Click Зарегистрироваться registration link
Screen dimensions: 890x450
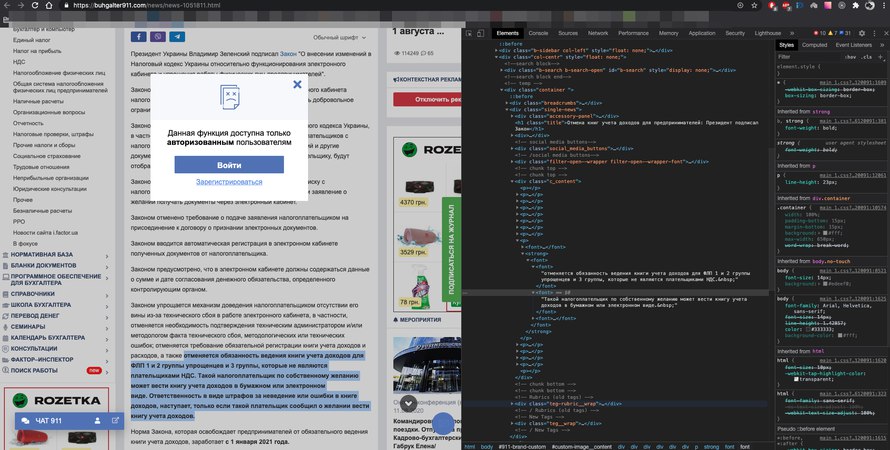(x=229, y=182)
